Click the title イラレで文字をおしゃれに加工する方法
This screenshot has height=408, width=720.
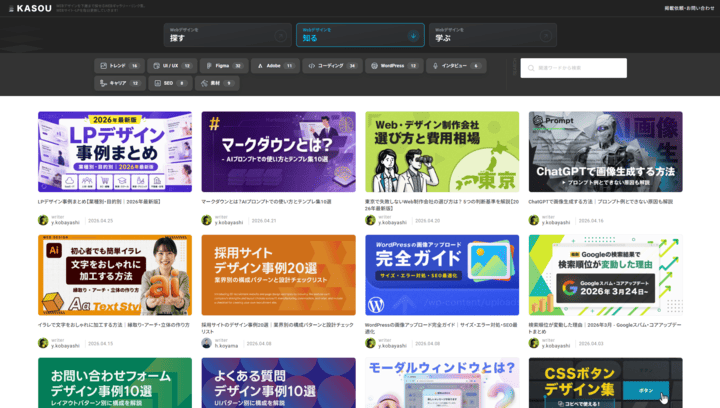114,325
